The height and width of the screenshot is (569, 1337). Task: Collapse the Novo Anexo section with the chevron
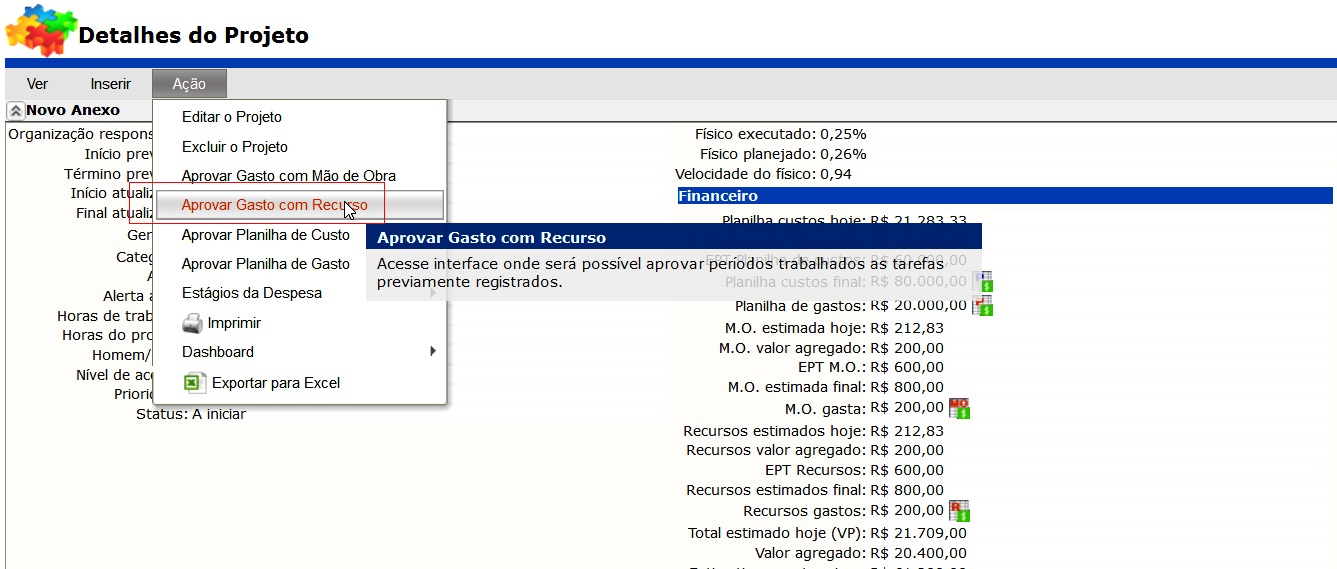click(x=15, y=111)
